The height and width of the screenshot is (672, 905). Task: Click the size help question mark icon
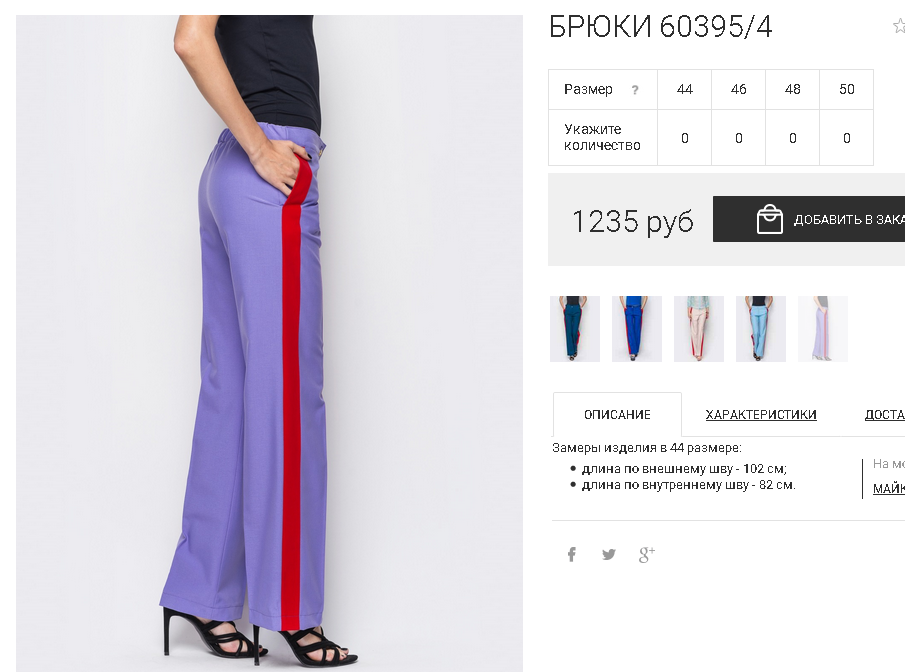pos(635,90)
